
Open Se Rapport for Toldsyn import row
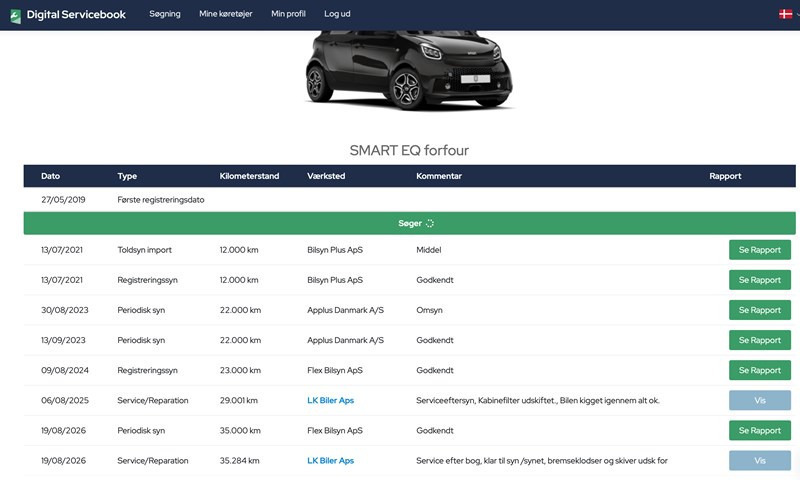[x=760, y=250]
